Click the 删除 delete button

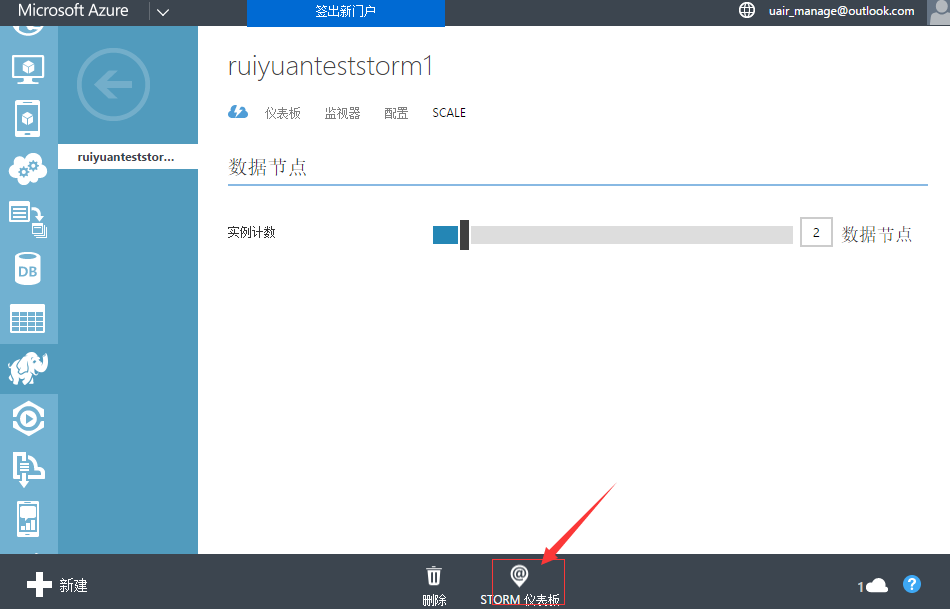434,585
